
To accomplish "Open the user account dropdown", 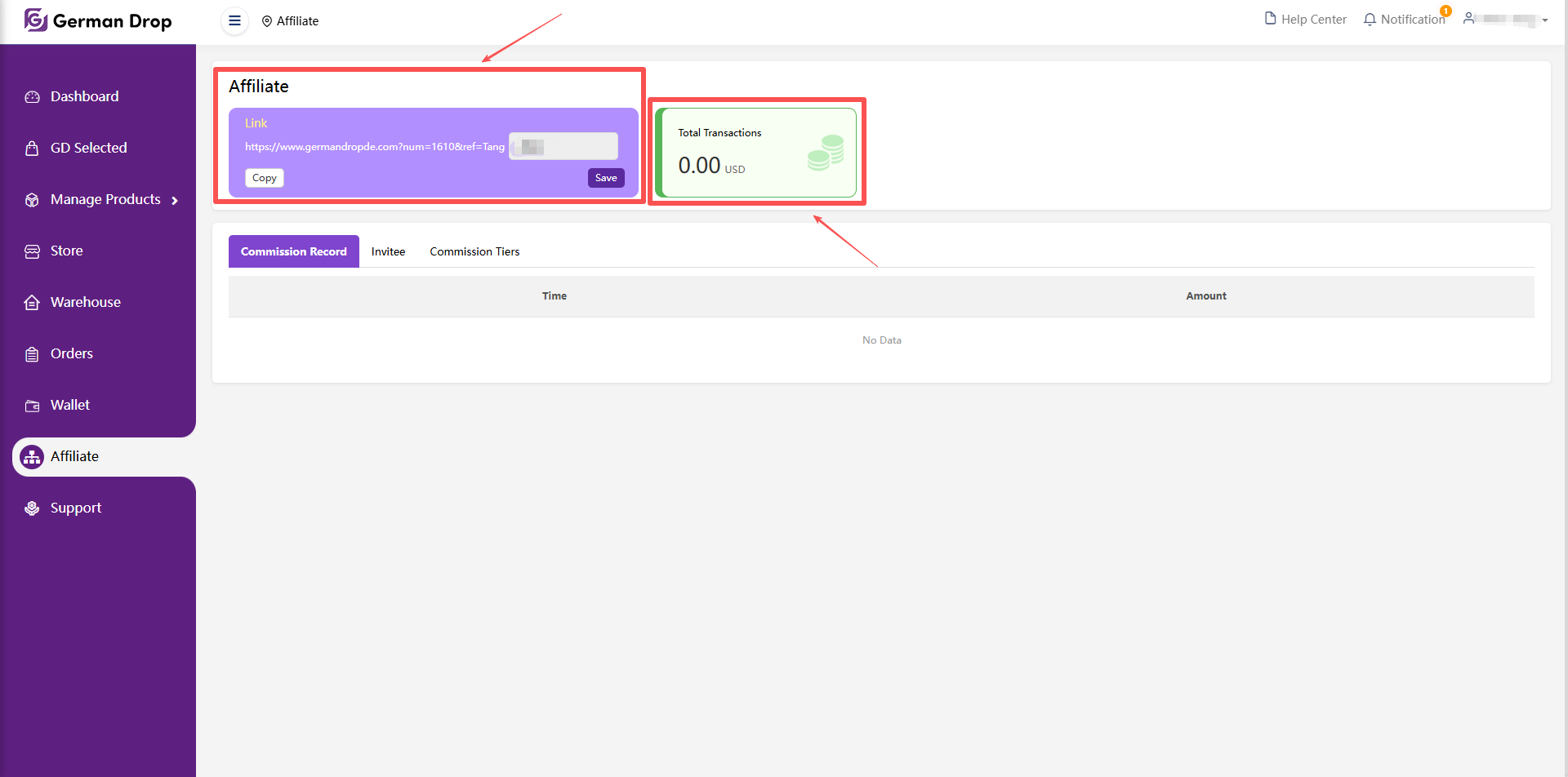I will click(1506, 20).
